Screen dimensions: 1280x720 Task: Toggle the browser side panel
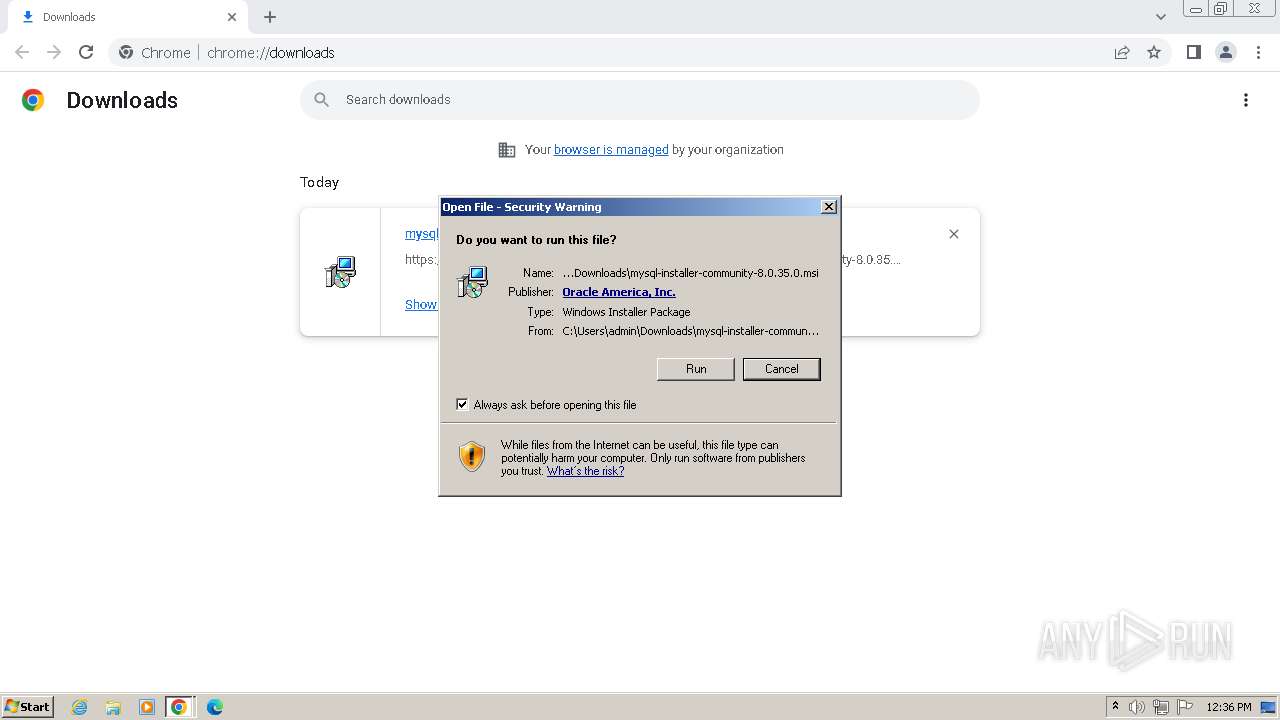(1193, 52)
